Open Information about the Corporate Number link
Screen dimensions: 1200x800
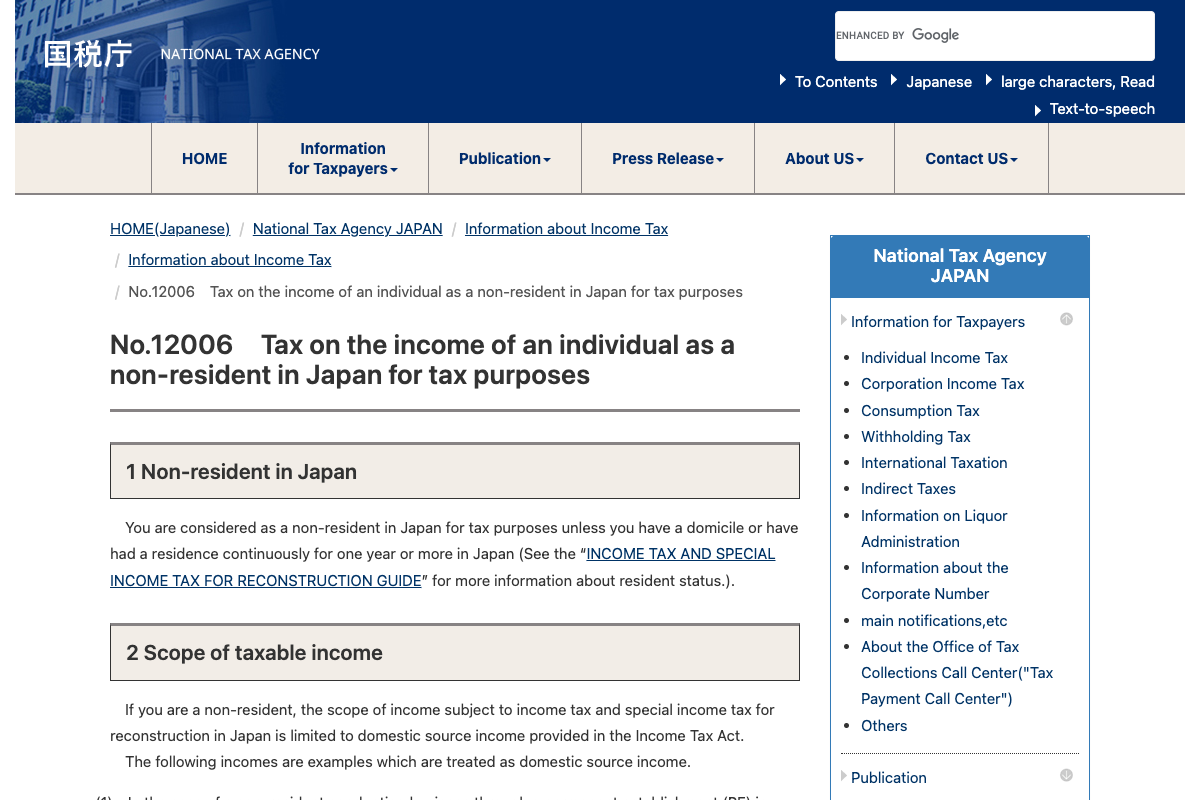[x=934, y=581]
